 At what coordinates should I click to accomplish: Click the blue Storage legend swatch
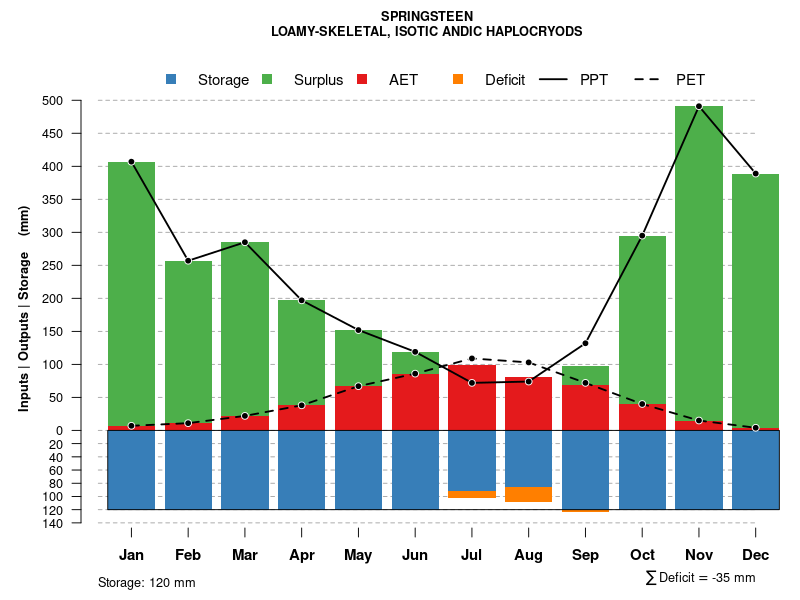(x=171, y=79)
